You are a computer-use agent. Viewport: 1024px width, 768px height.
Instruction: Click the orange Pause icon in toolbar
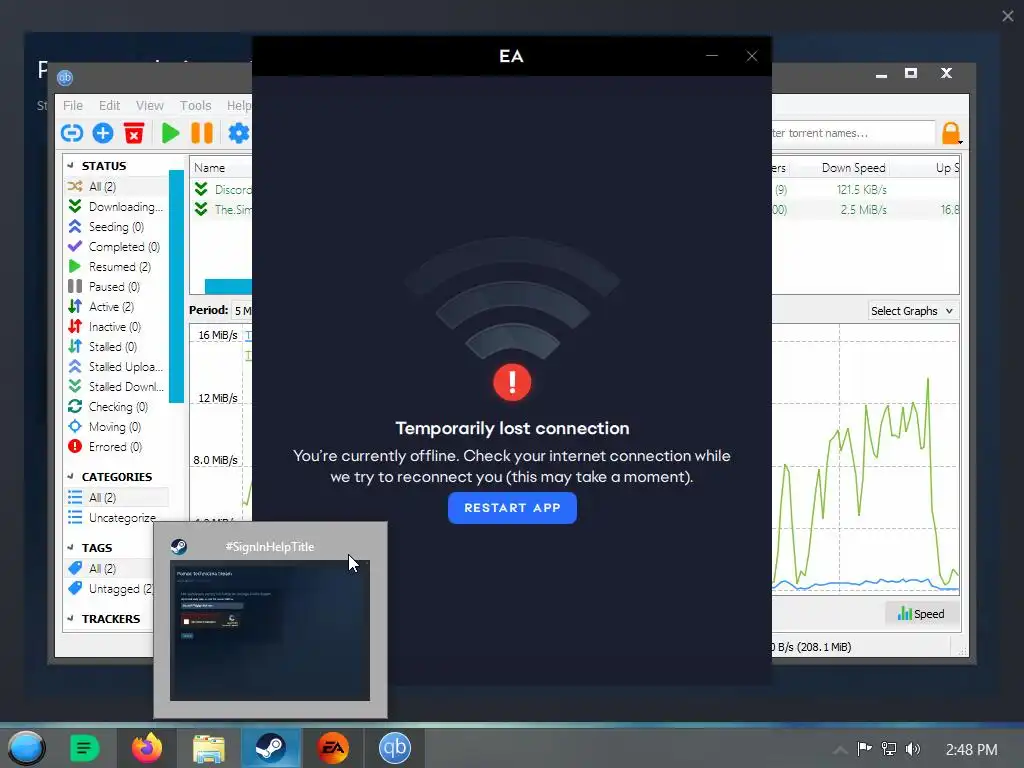(202, 133)
